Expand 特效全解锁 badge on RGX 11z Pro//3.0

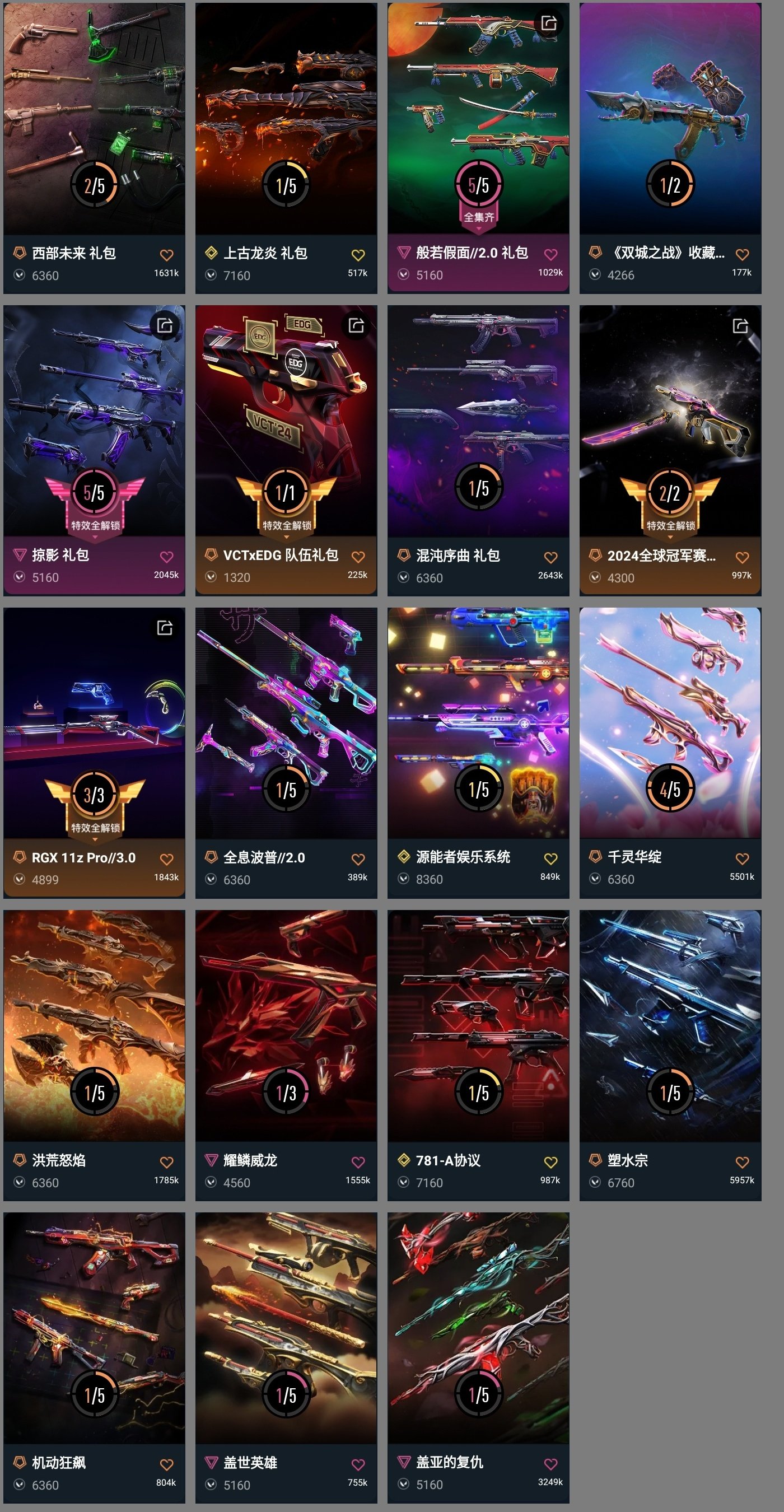coord(95,828)
